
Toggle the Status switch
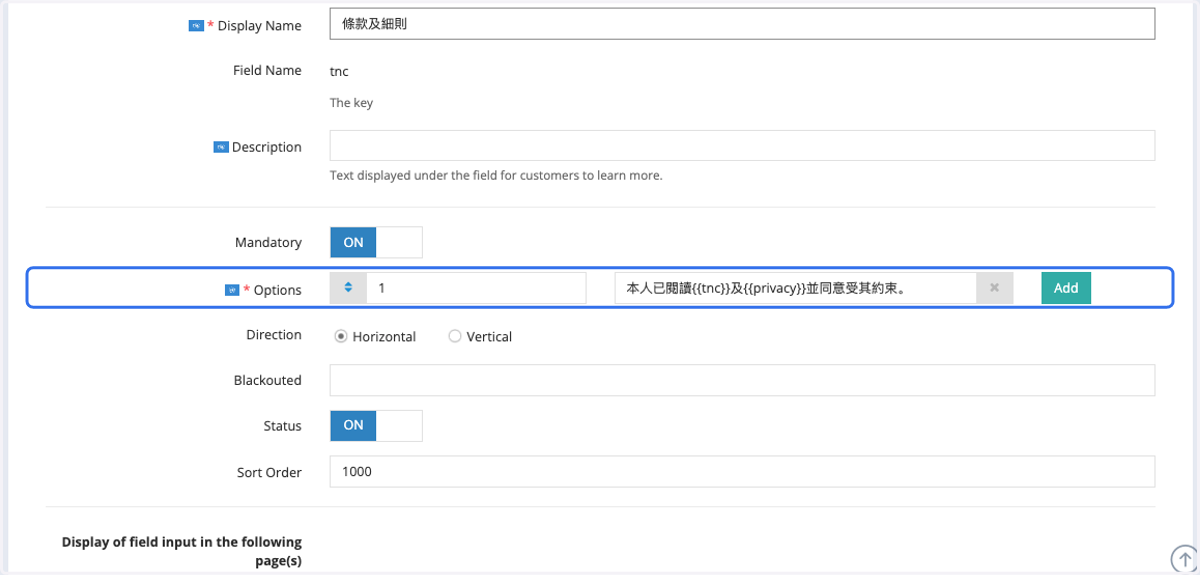(376, 425)
